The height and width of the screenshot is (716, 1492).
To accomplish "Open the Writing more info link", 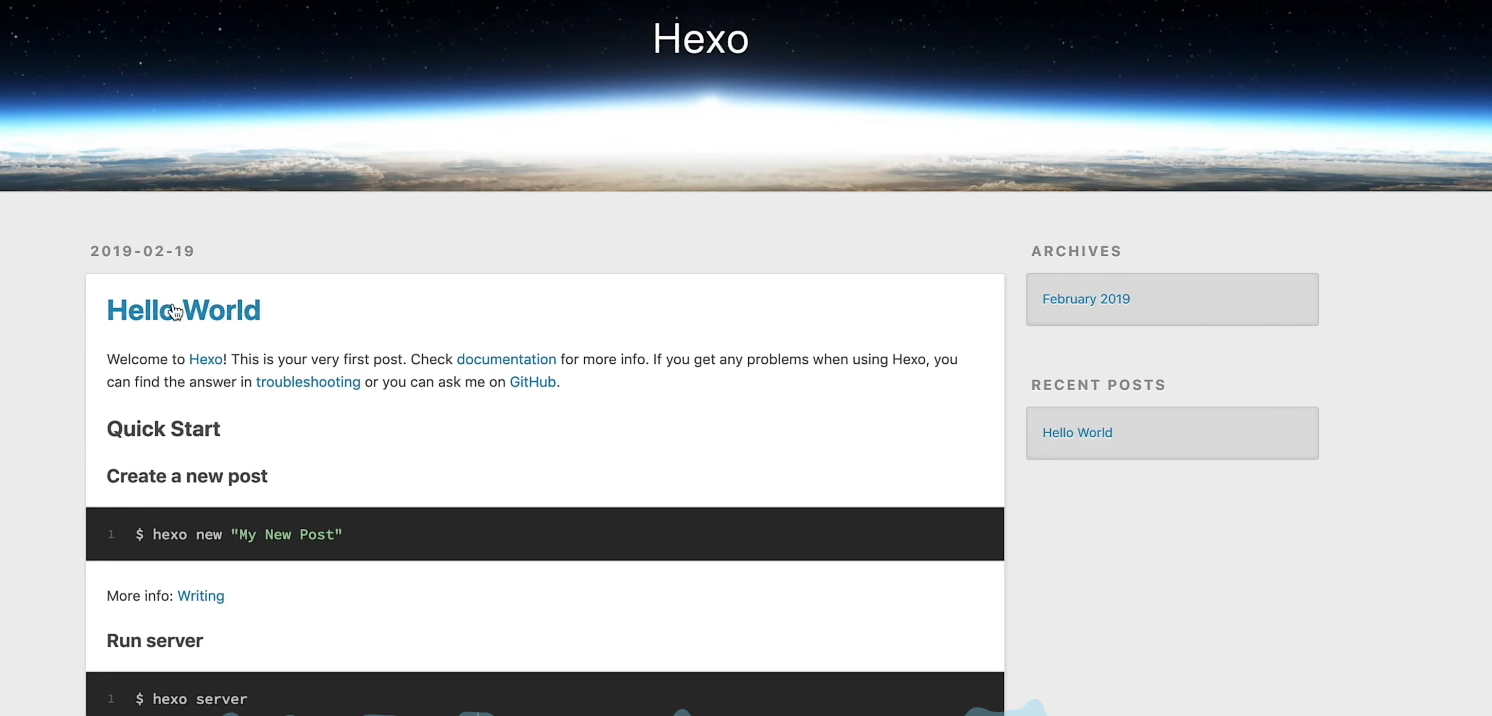I will point(200,596).
